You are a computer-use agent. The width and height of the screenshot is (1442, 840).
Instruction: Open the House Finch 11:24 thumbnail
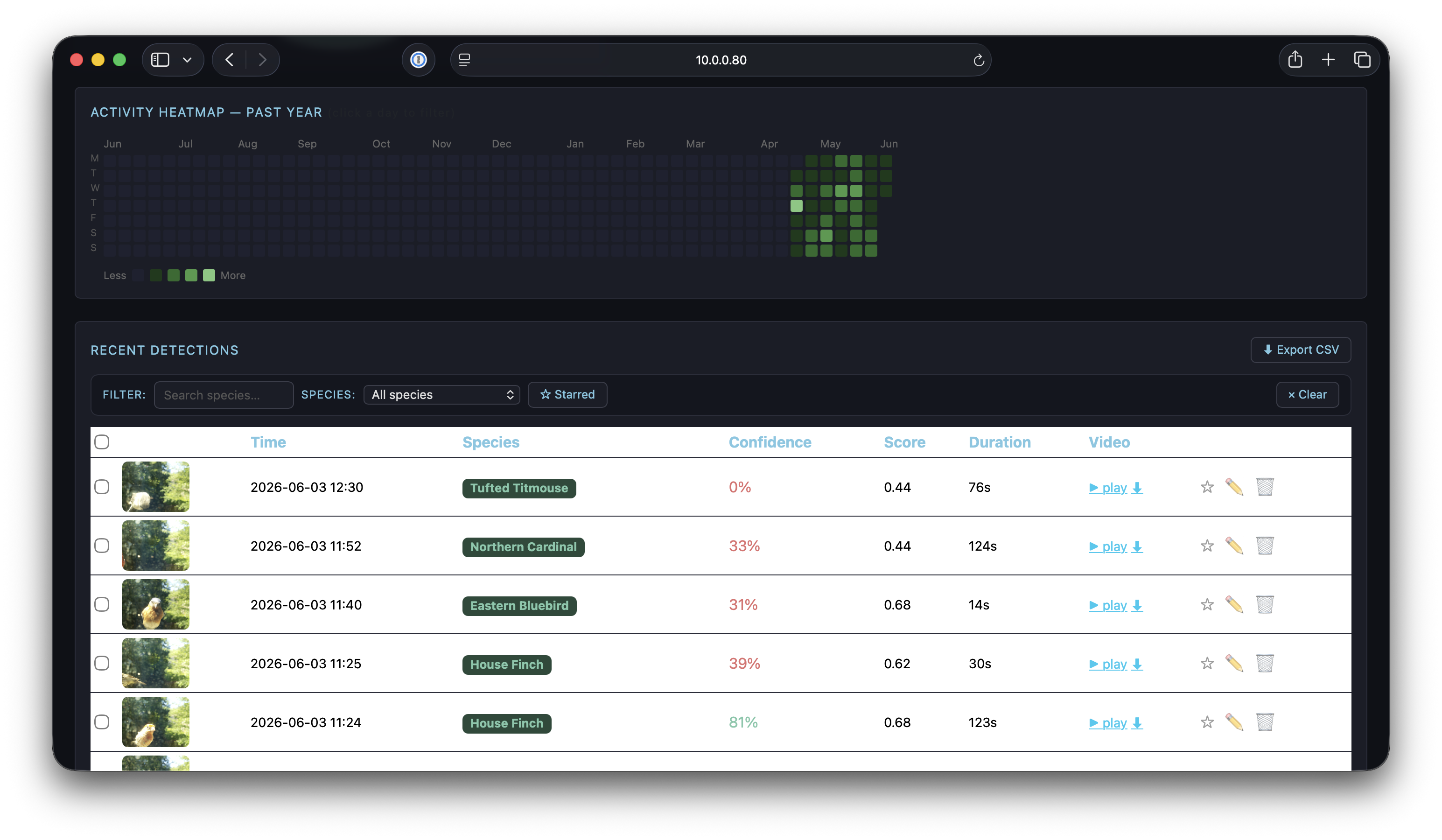point(156,723)
